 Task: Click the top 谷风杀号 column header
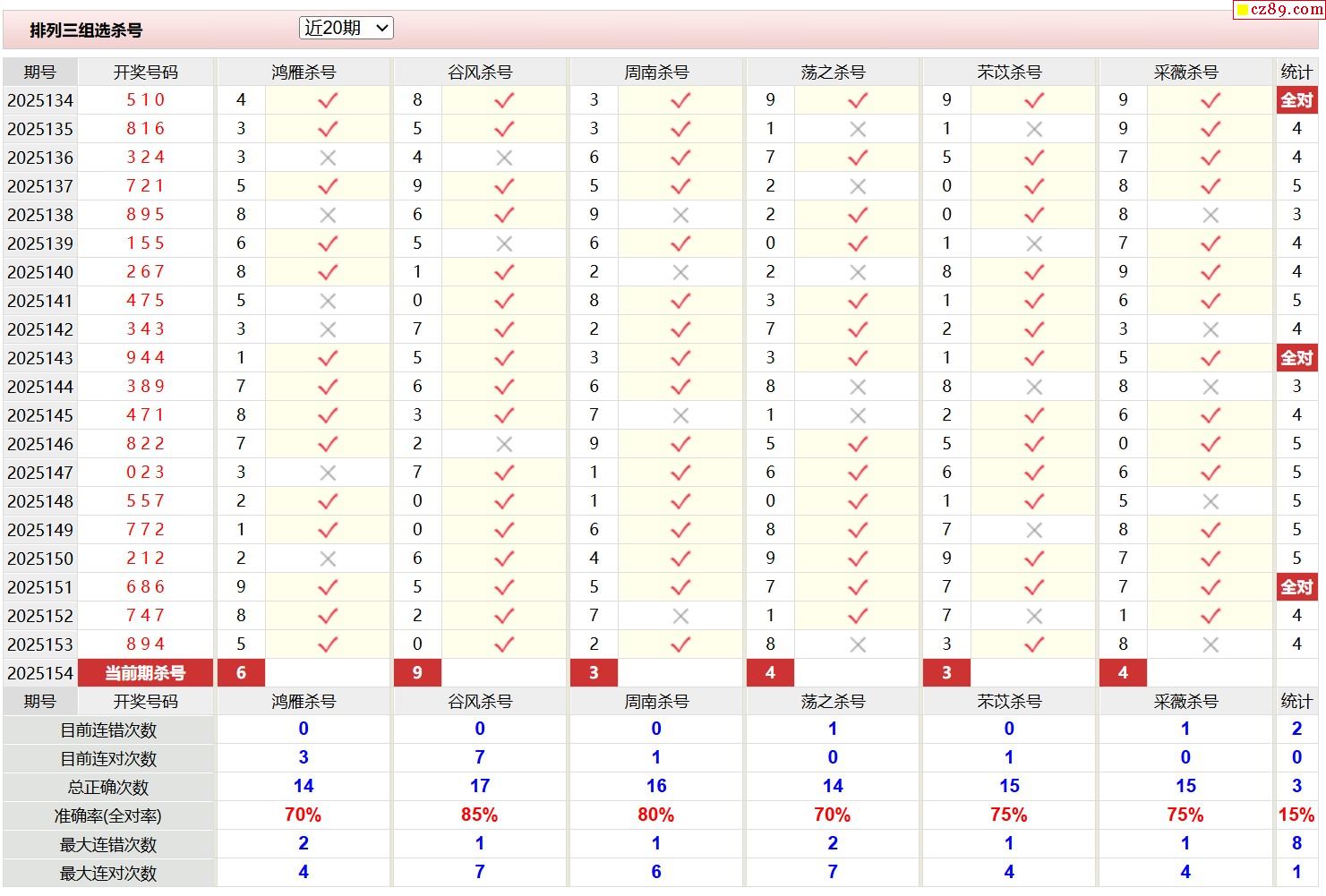pyautogui.click(x=480, y=73)
